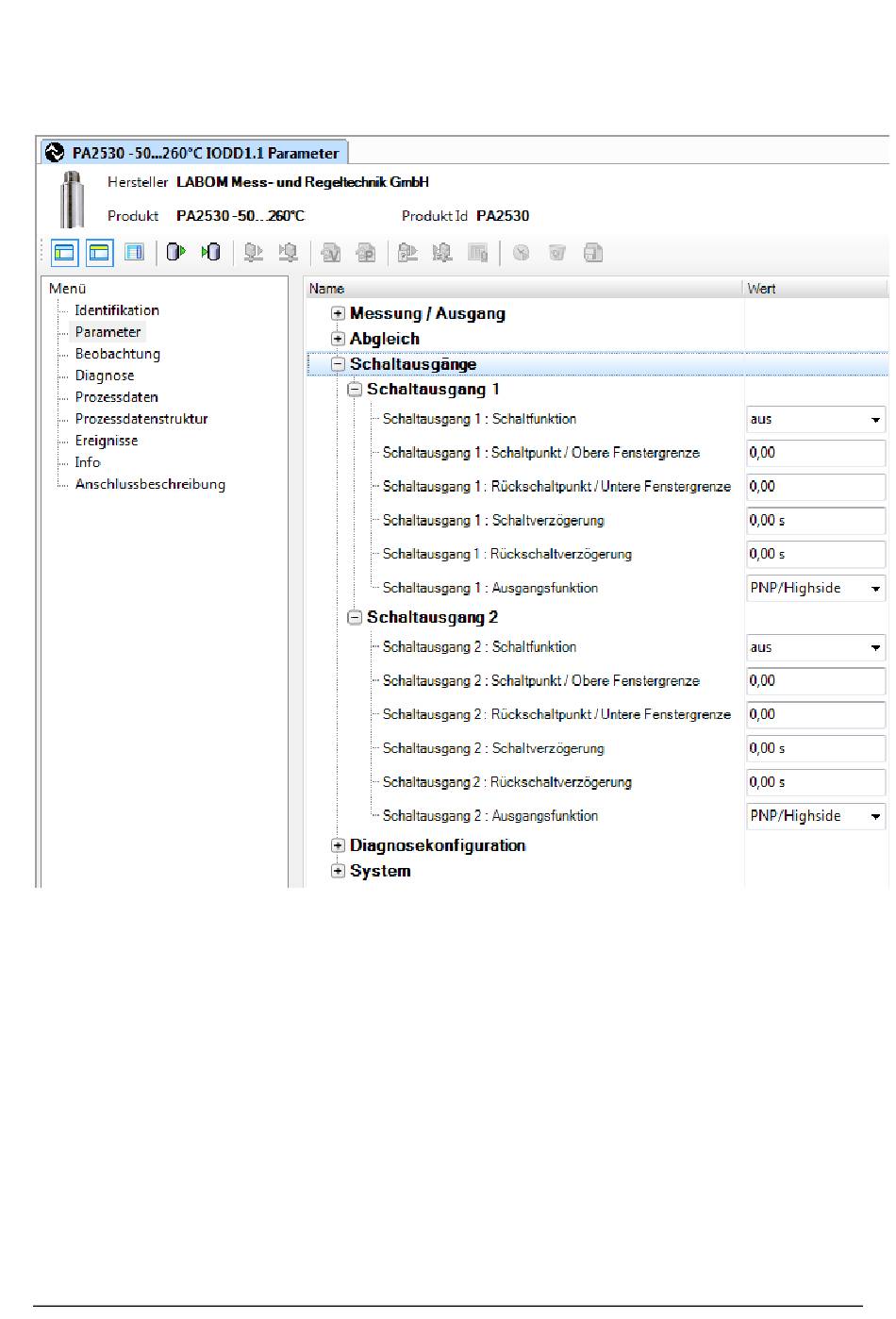The width and height of the screenshot is (896, 1319).
Task: Click the second panel layout toolbar icon
Action: coord(99,253)
